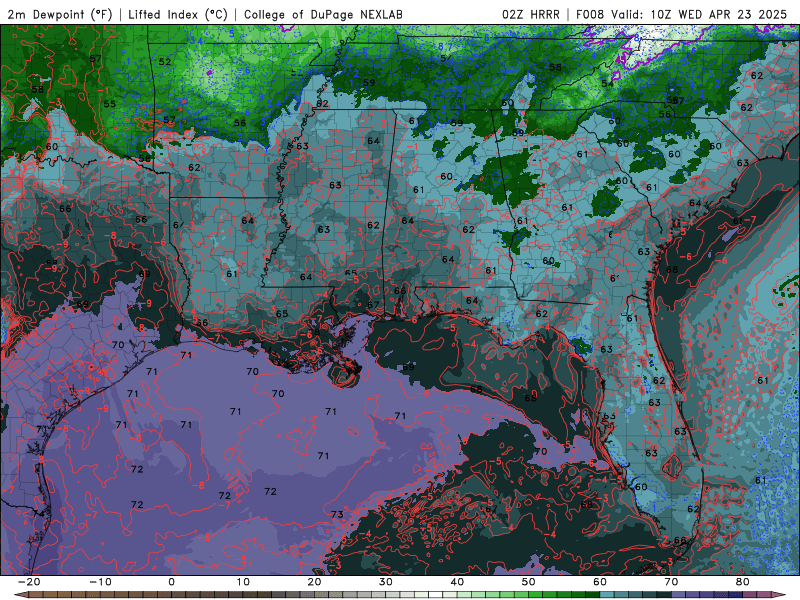Click the '02Z HRRR' model run label
Screen dimensions: 800x600
531,14
